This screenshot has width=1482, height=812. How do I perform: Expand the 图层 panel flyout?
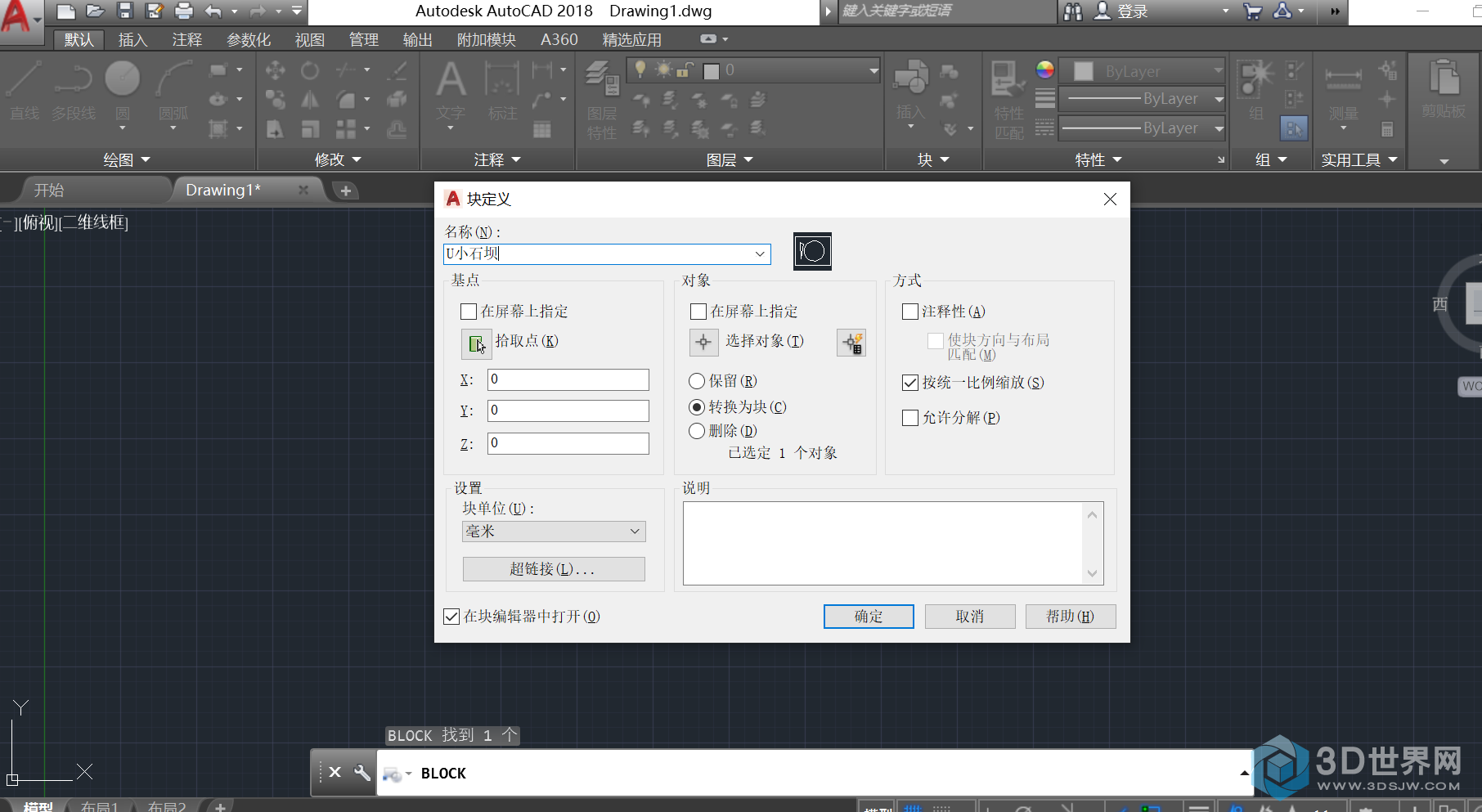[730, 159]
